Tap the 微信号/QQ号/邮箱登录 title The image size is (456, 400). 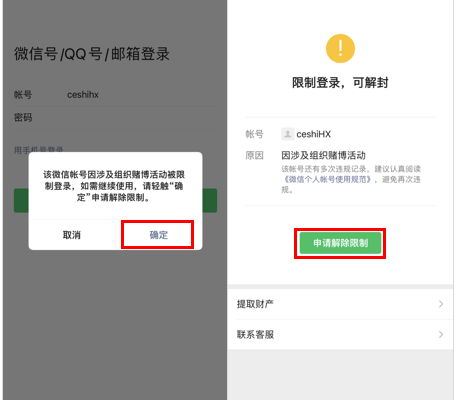pos(92,54)
